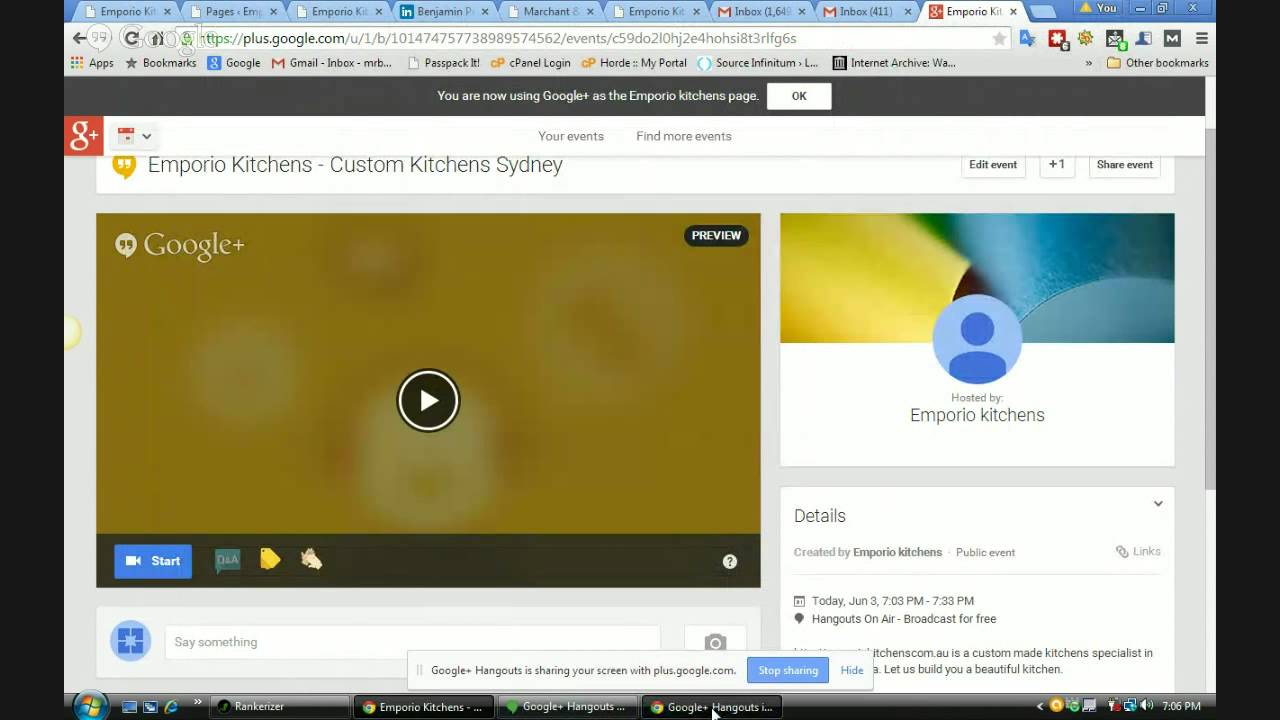The image size is (1280, 720).
Task: Open the Q&A app icon
Action: pos(227,560)
